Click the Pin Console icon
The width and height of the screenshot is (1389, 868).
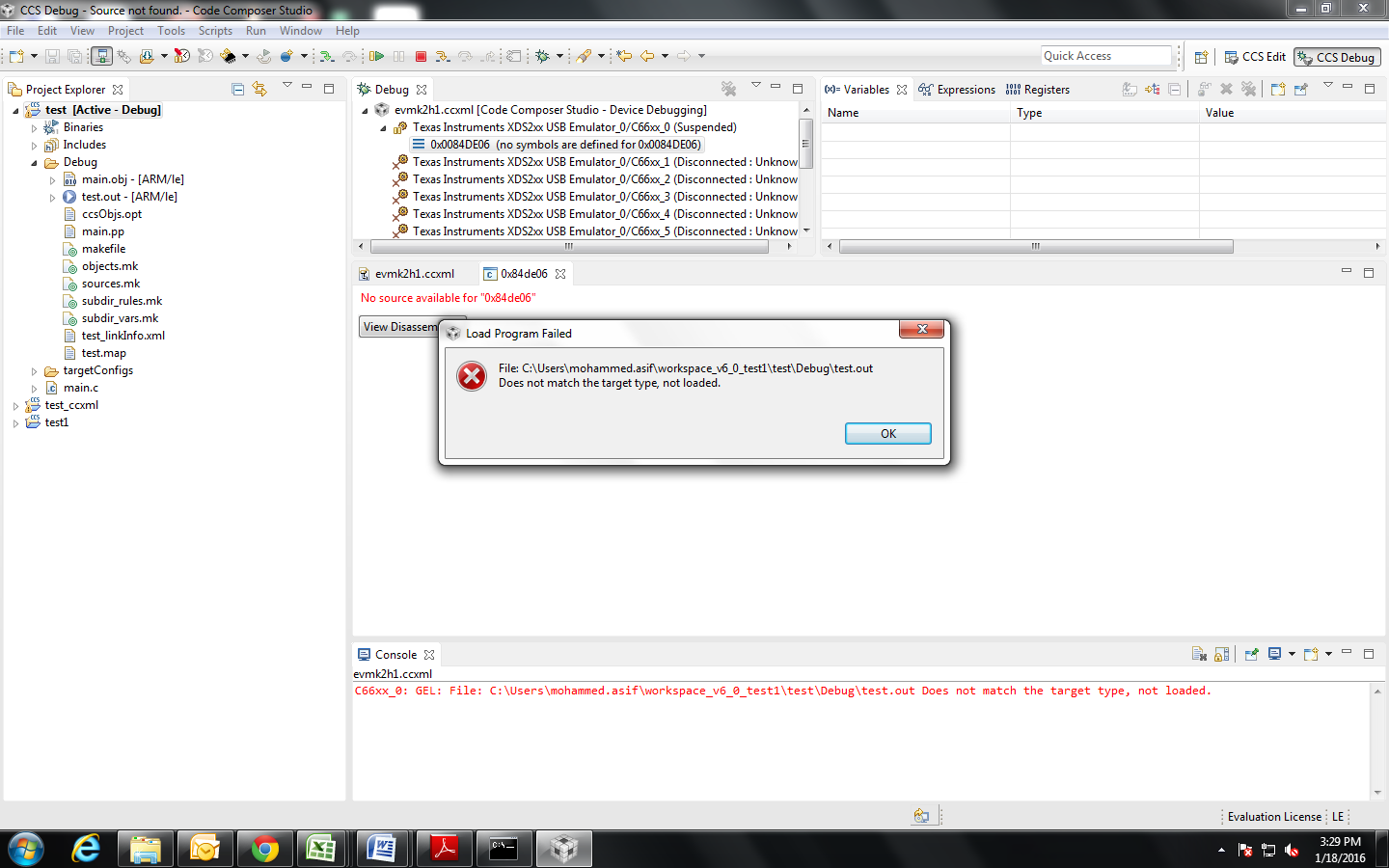pos(1251,654)
